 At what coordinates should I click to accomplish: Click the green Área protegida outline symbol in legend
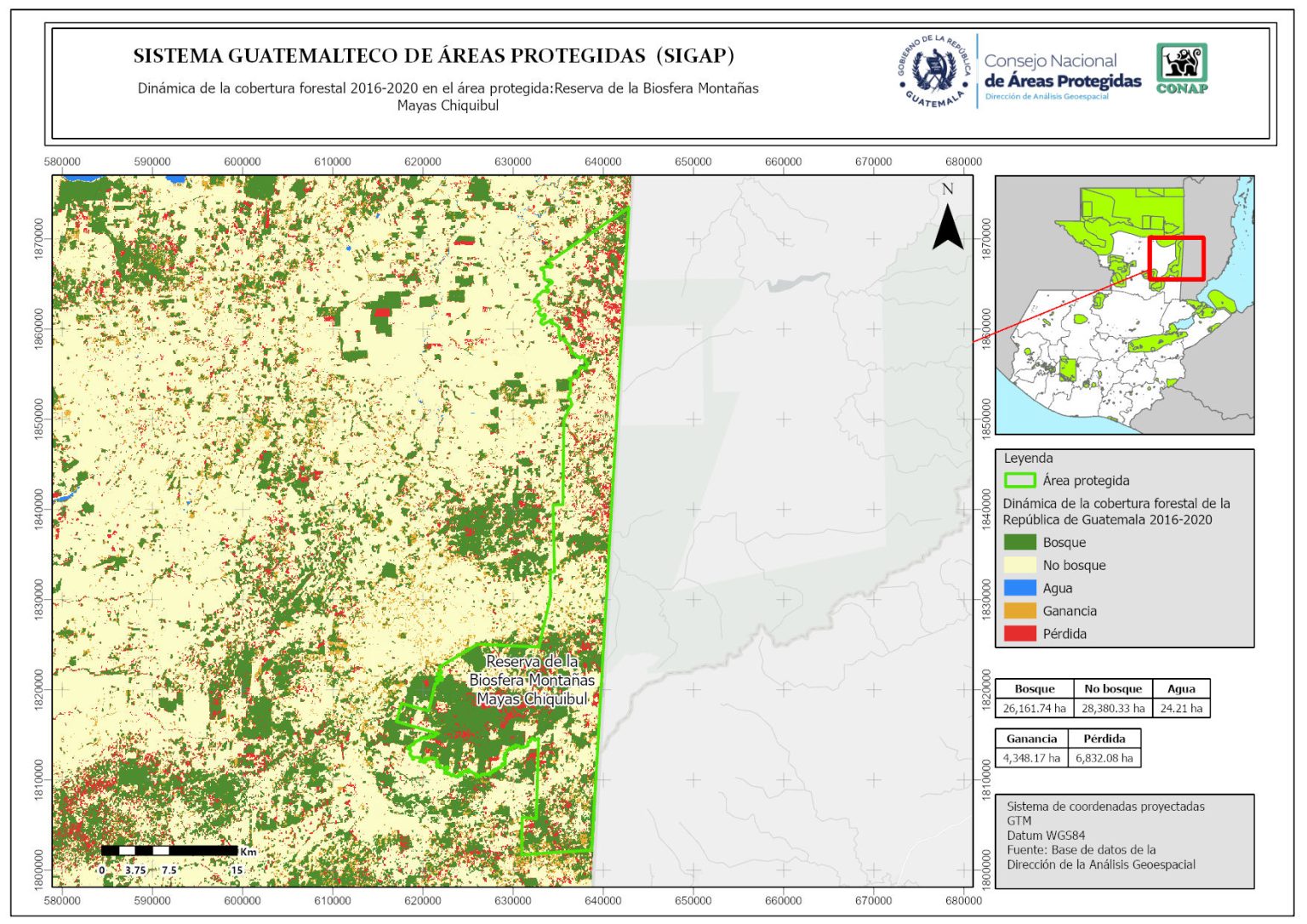pos(1019,481)
